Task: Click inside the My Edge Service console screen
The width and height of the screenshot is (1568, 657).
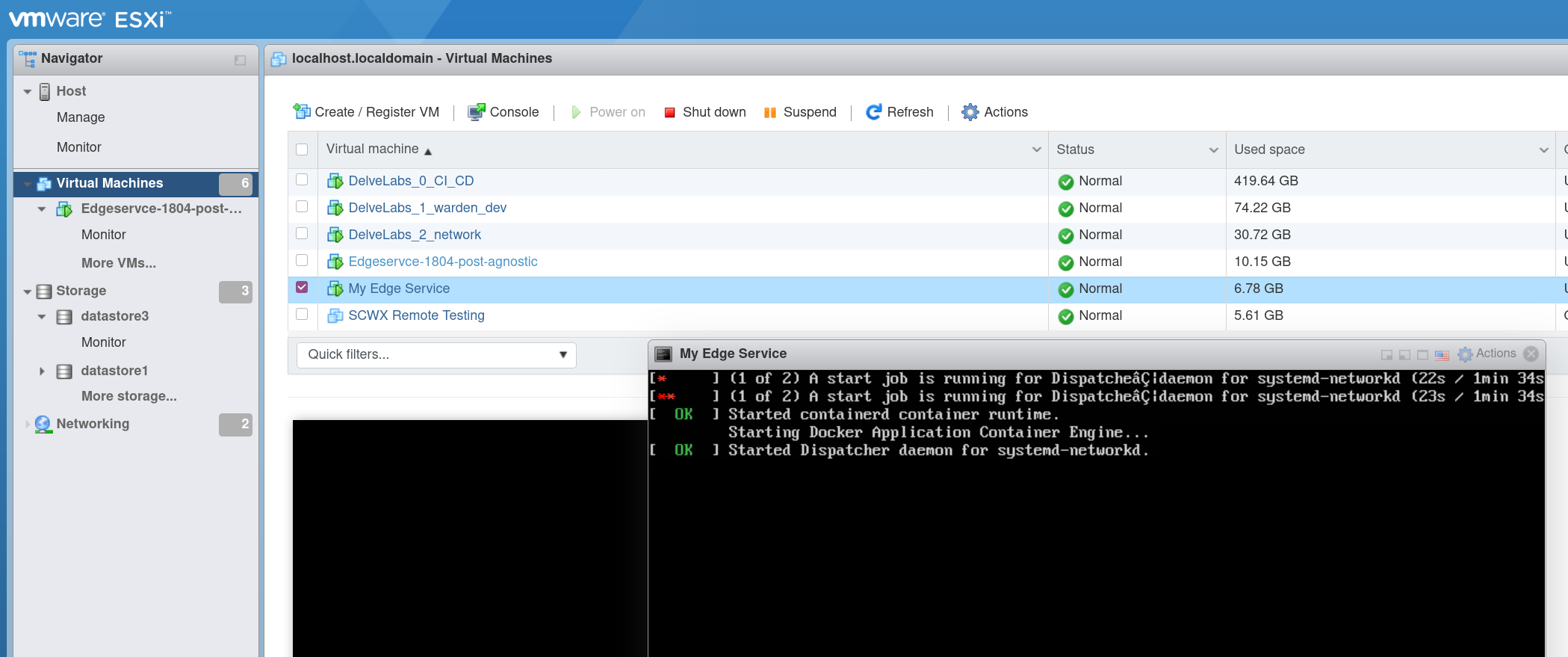Action: (1096, 513)
